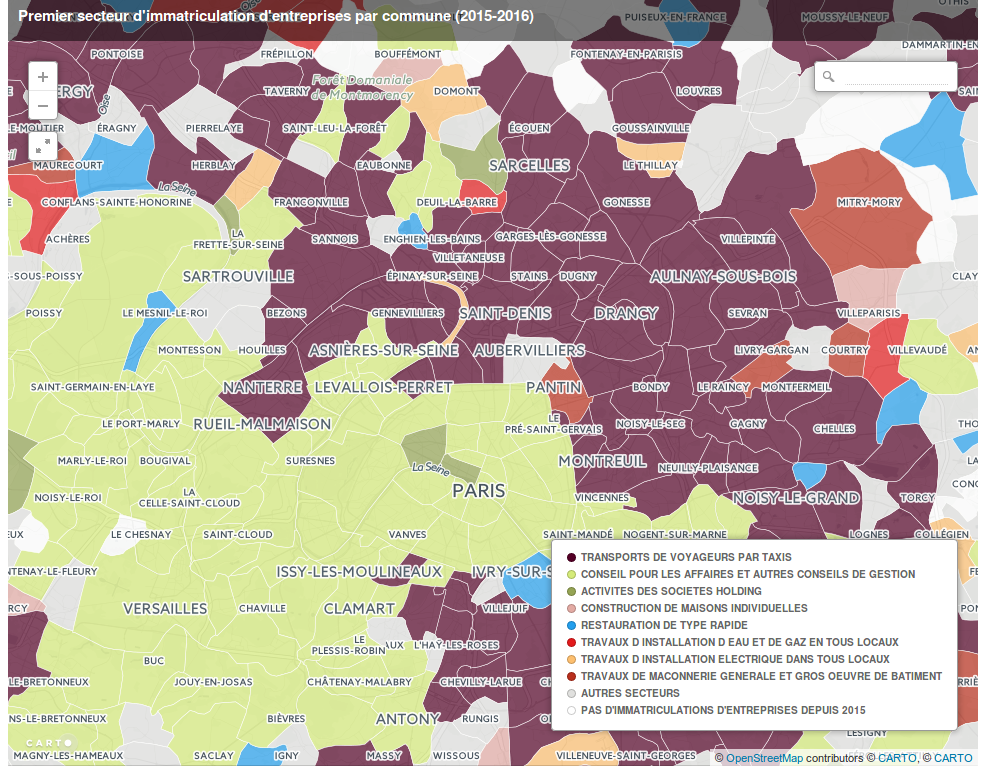Click the SARTROUVILLE commune label
The image size is (982, 771).
(238, 276)
